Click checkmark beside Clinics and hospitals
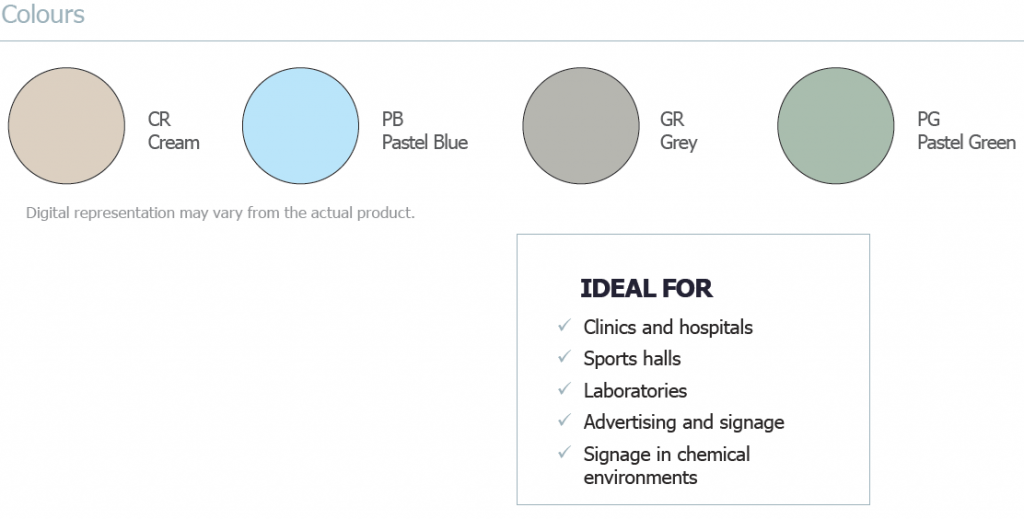The height and width of the screenshot is (519, 1024). (x=564, y=325)
